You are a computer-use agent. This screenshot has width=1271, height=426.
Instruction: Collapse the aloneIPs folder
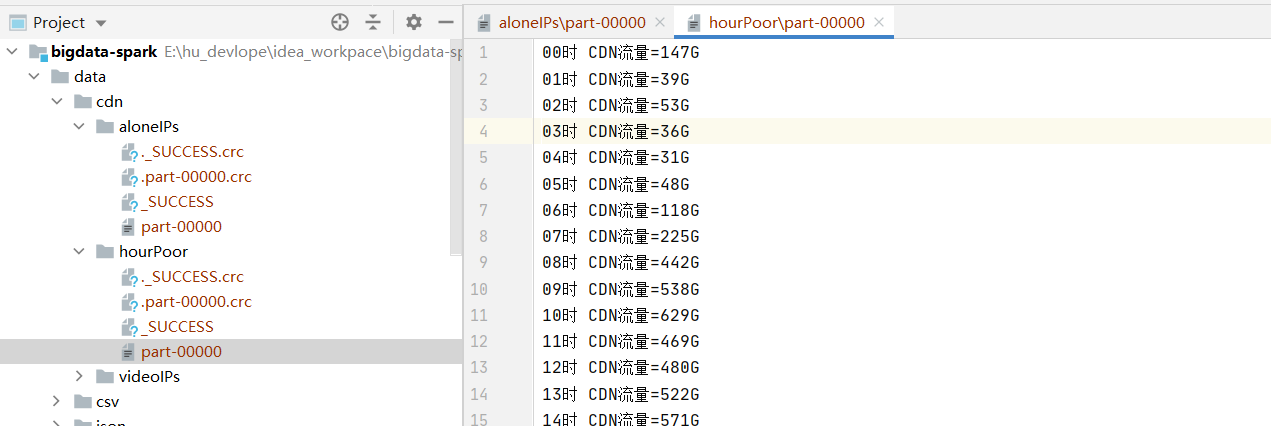tap(80, 127)
